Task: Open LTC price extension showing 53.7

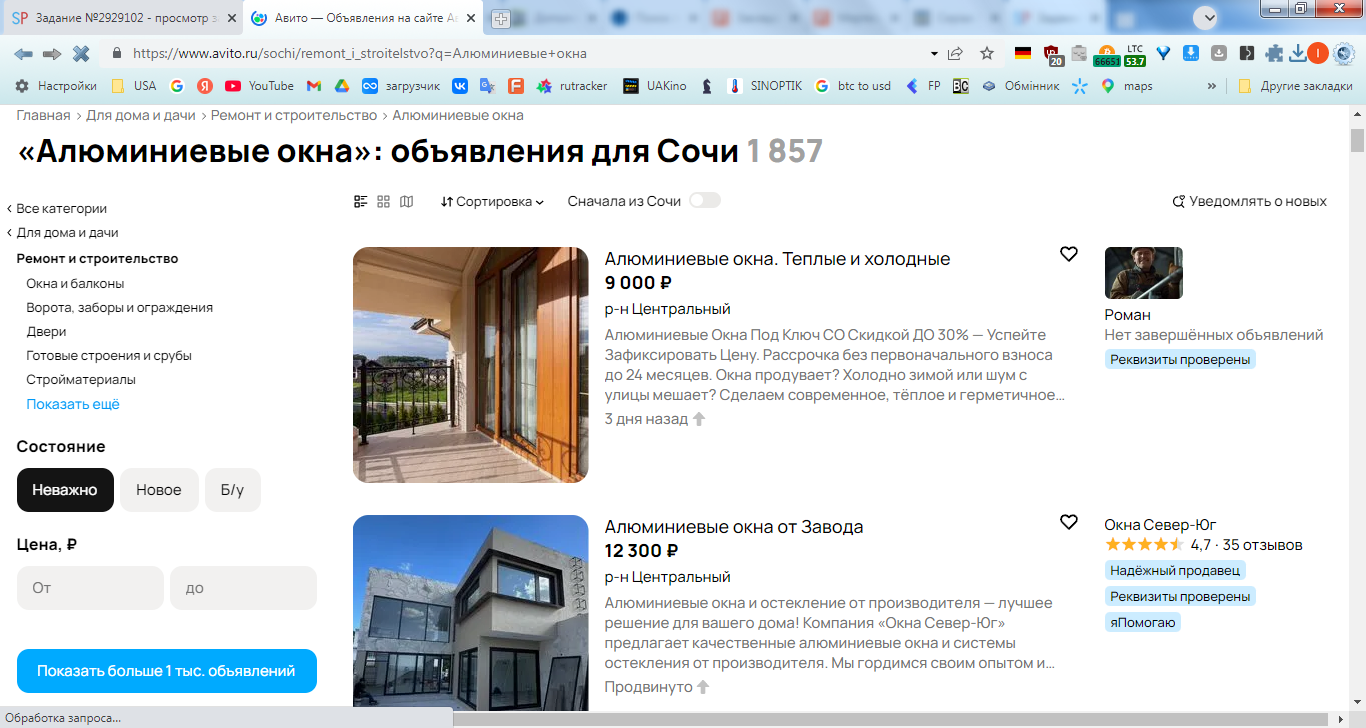Action: [1135, 56]
